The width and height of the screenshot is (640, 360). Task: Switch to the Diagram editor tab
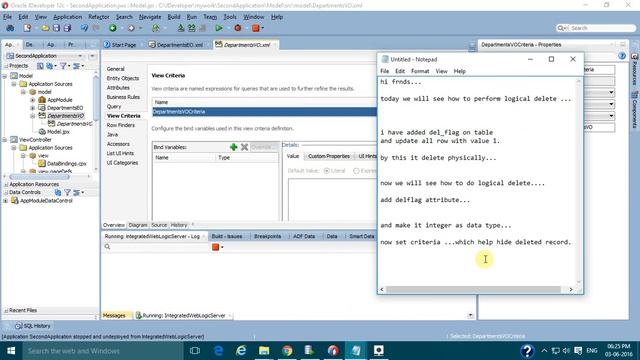pos(138,225)
